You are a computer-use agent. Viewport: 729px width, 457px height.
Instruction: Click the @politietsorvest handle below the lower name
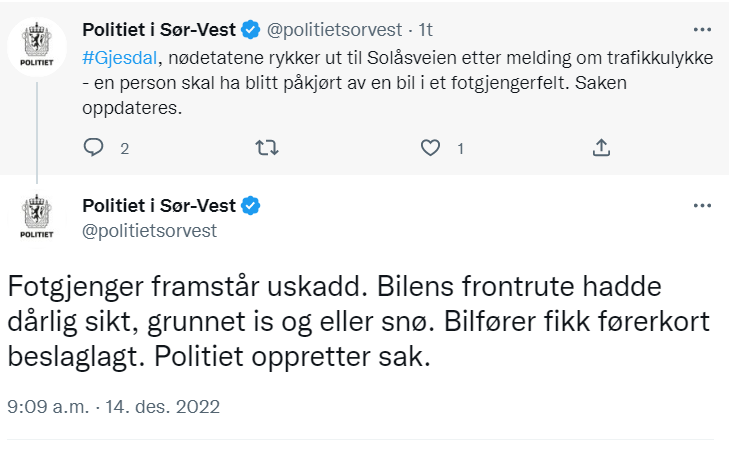pos(149,230)
